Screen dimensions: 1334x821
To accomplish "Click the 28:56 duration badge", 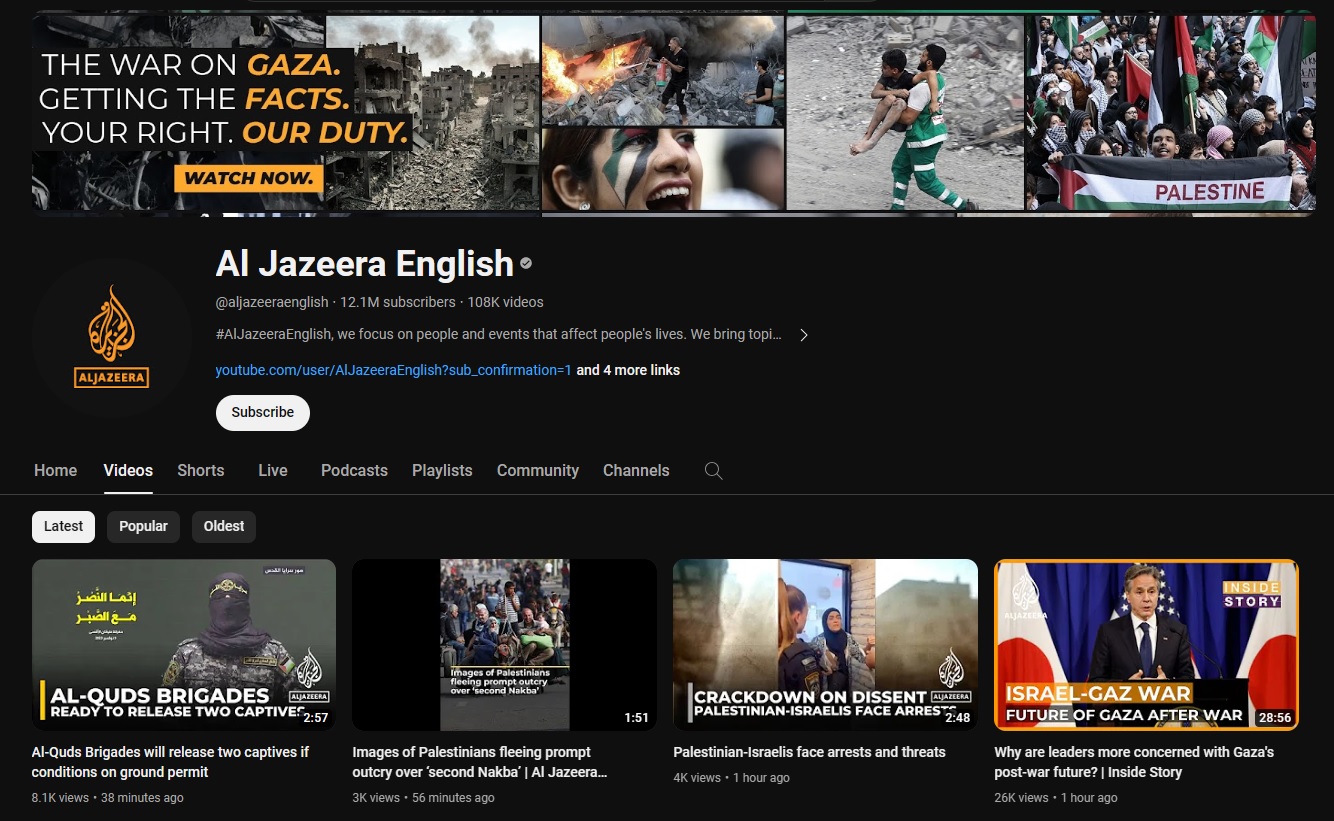I will pyautogui.click(x=1275, y=718).
